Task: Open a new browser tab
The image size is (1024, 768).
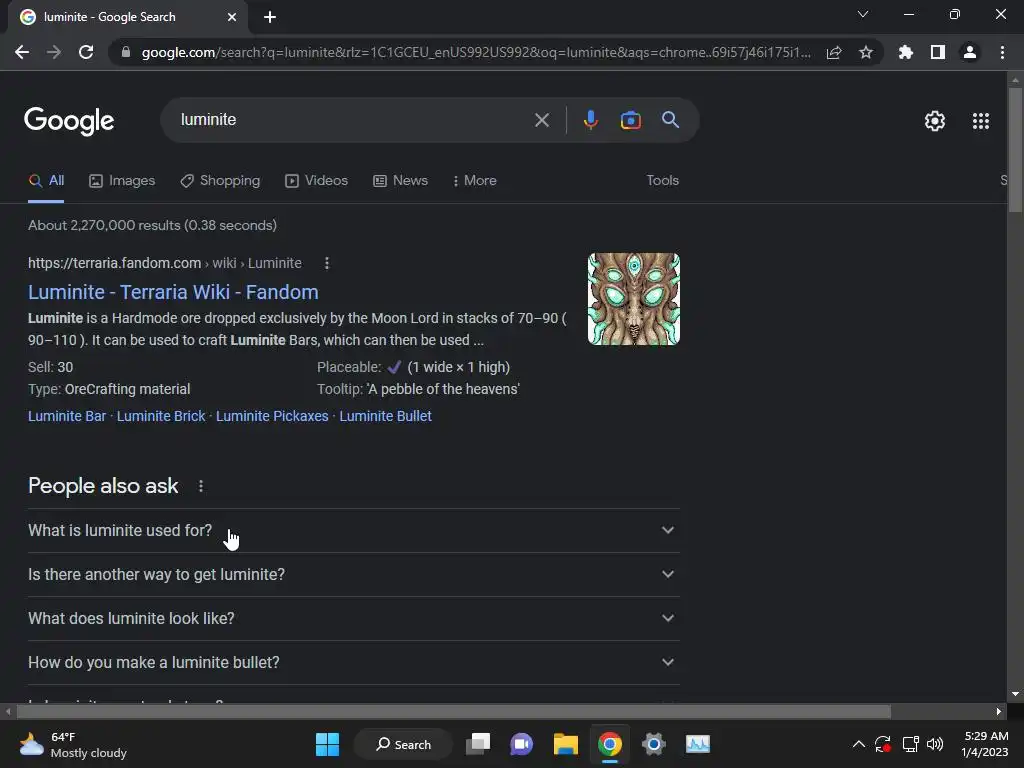Action: 270,17
